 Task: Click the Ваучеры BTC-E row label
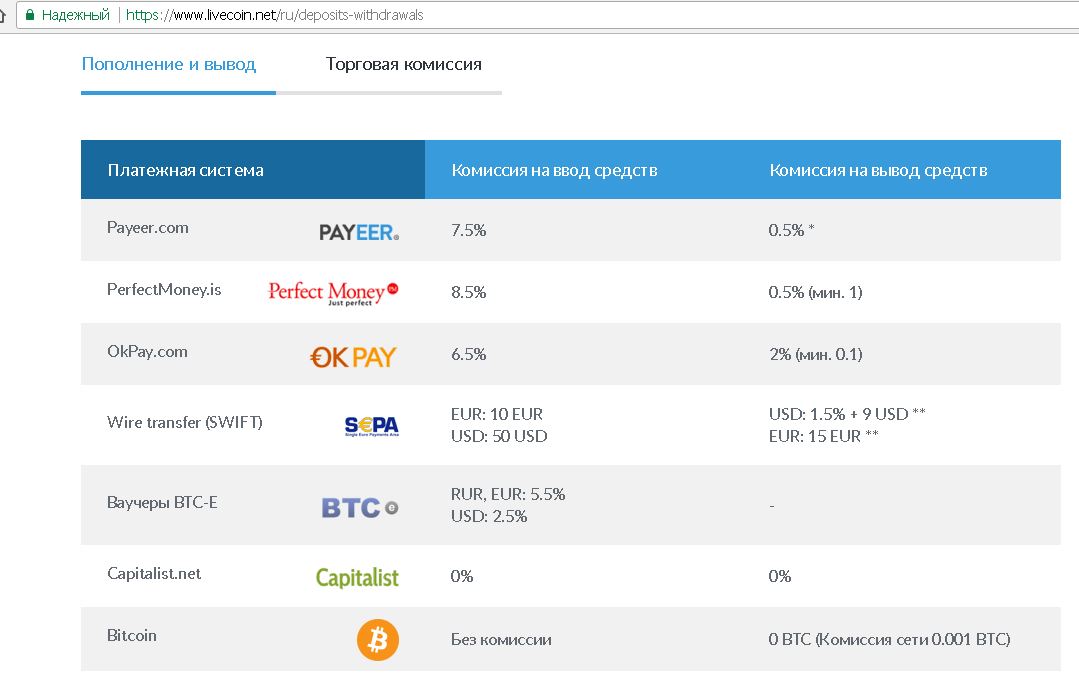(162, 502)
